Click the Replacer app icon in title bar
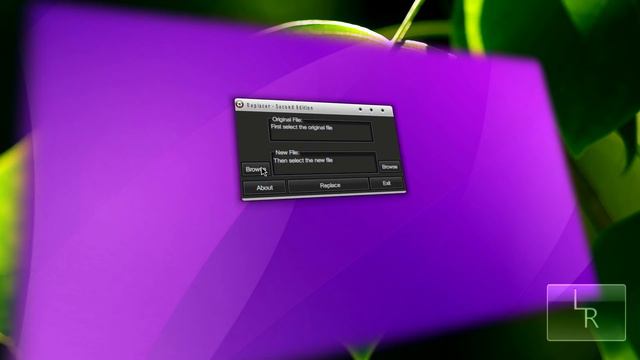 pos(240,104)
